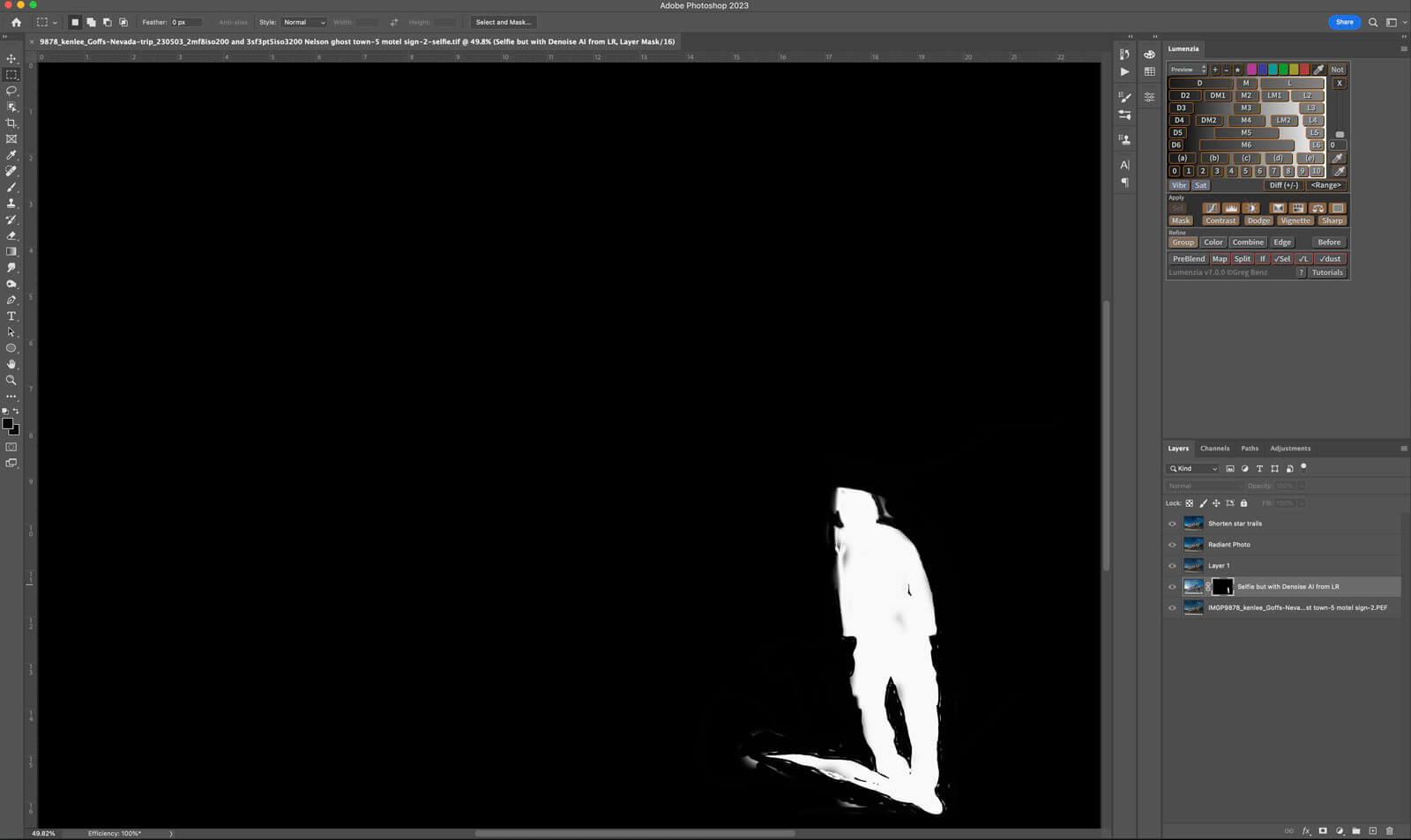Image resolution: width=1411 pixels, height=840 pixels.
Task: Select the Horizontal Type tool
Action: point(11,316)
